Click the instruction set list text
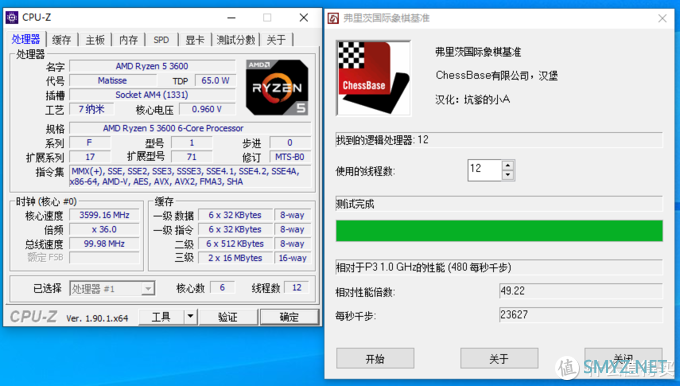Viewport: 680px width, 386px height. pos(190,177)
